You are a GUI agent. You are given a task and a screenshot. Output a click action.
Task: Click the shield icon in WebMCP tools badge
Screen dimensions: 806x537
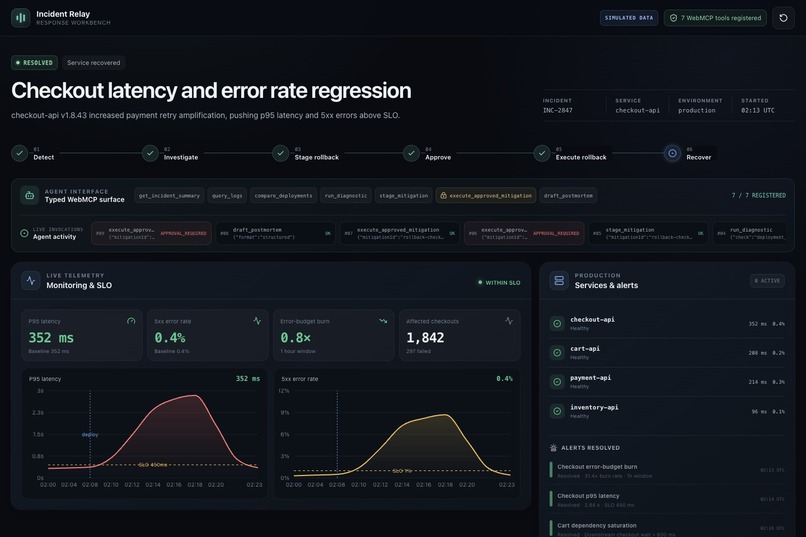(x=673, y=18)
